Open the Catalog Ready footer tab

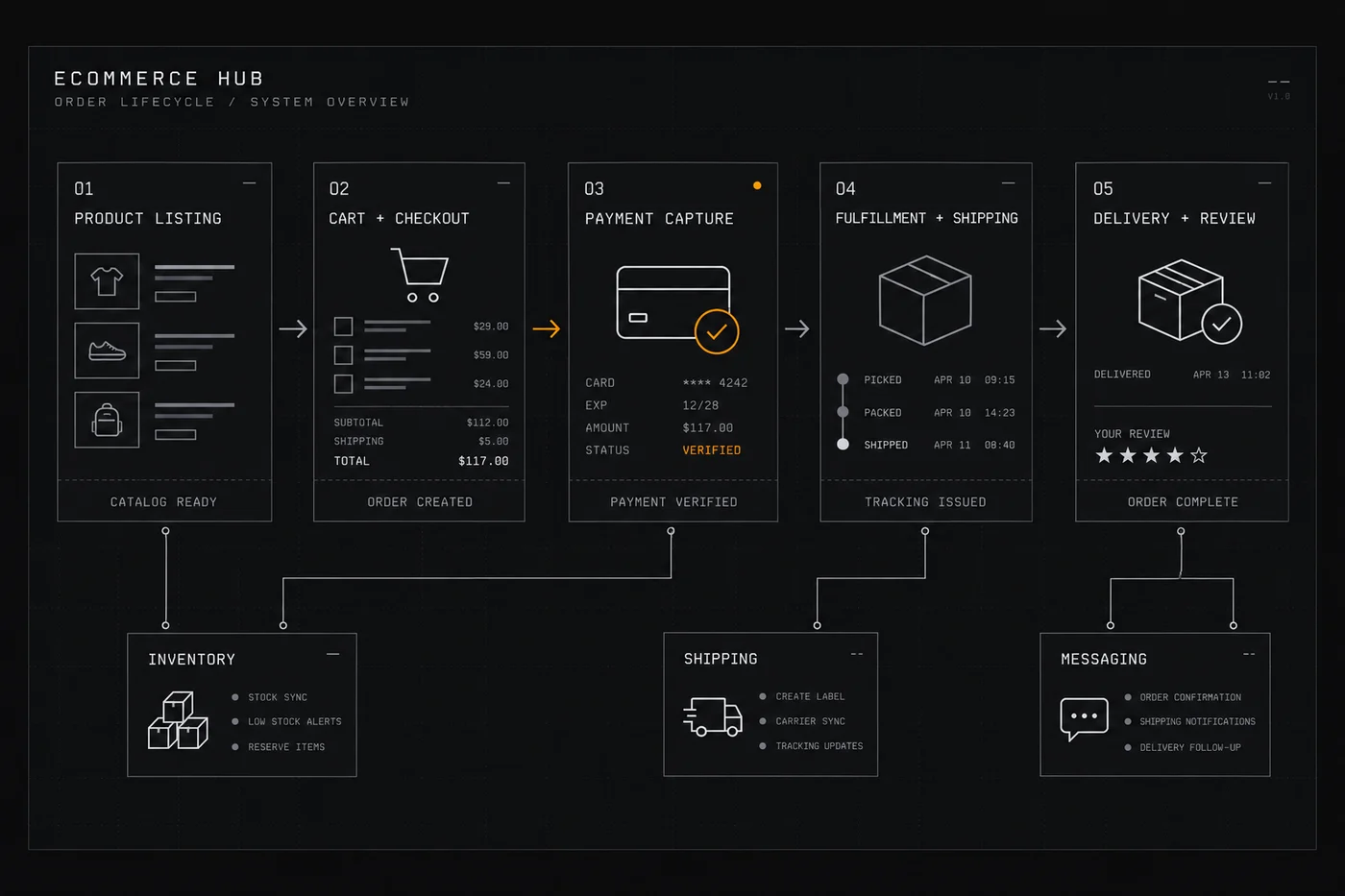(x=164, y=501)
